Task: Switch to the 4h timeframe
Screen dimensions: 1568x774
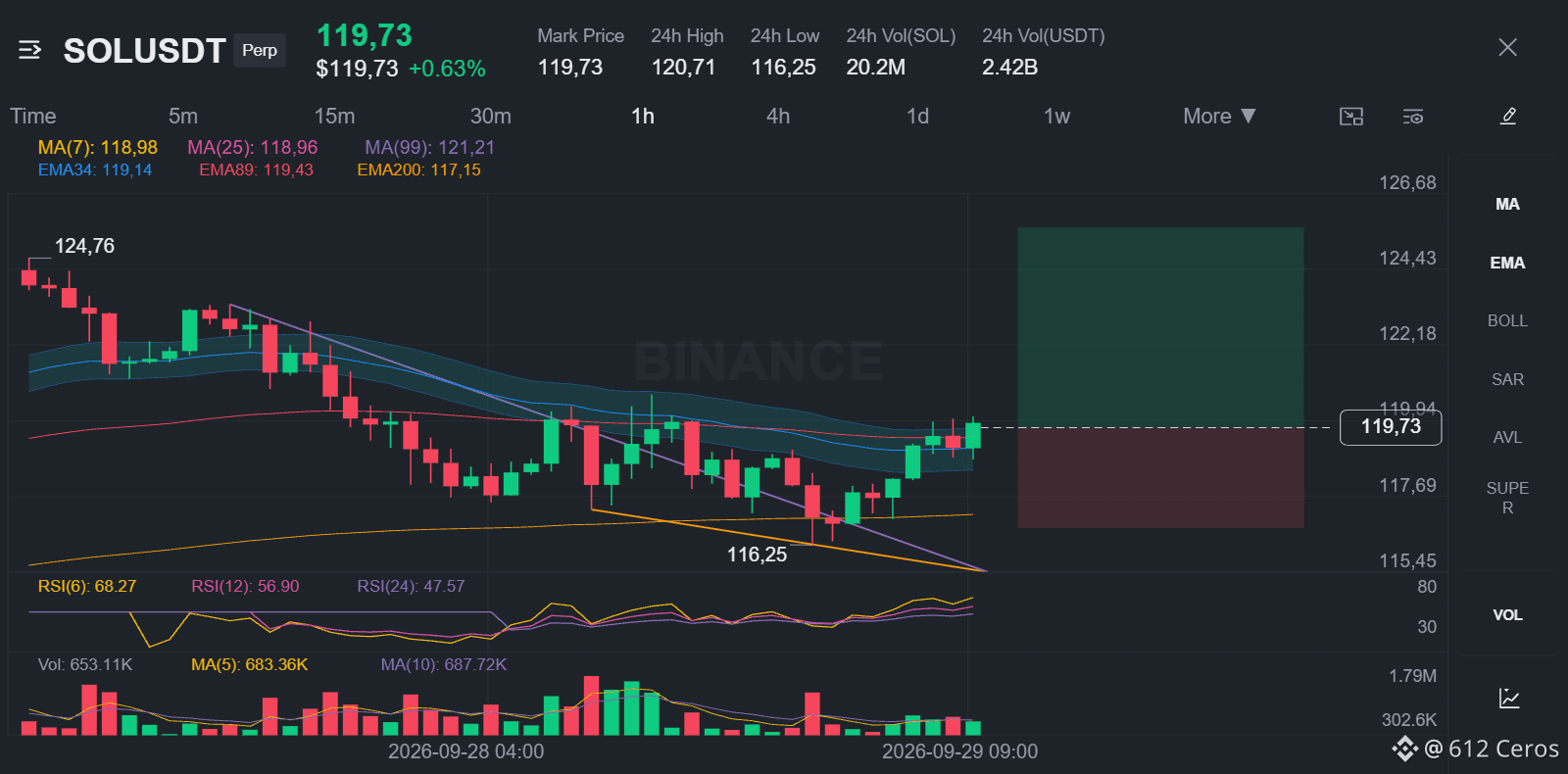Action: click(778, 116)
